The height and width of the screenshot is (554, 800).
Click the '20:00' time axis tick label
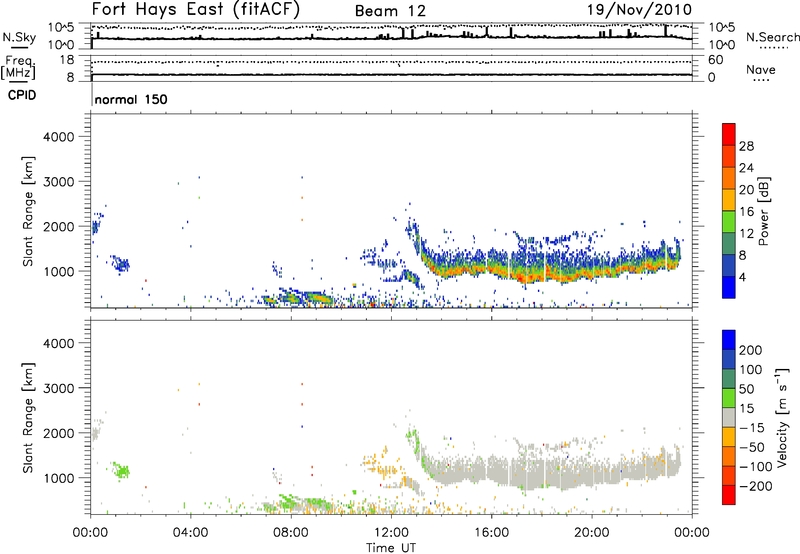[x=592, y=533]
